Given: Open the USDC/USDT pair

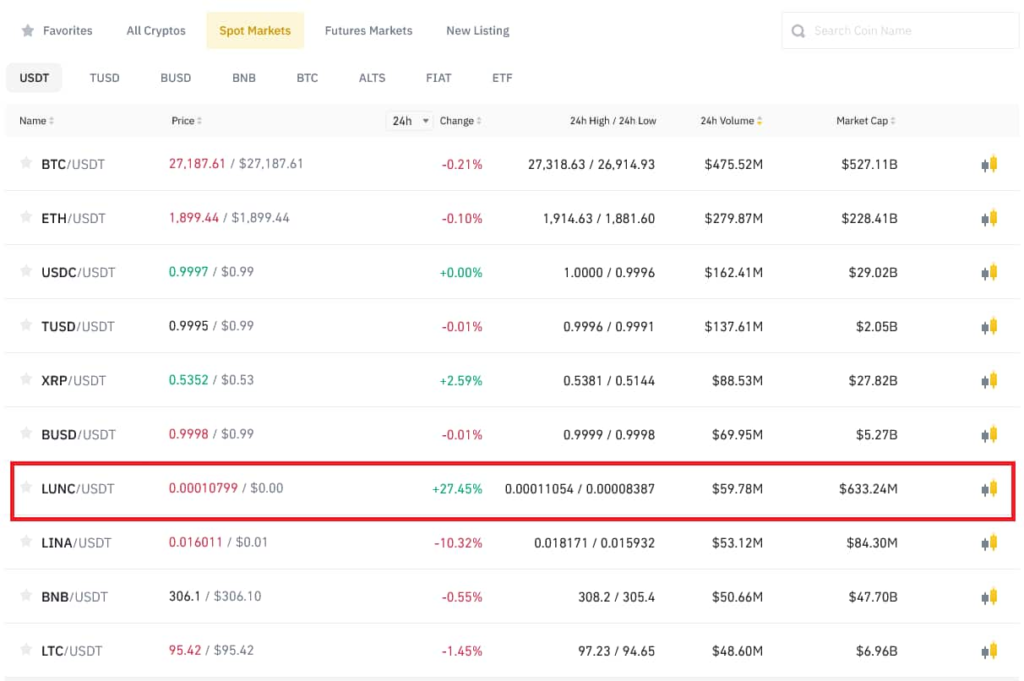Looking at the screenshot, I should (78, 273).
